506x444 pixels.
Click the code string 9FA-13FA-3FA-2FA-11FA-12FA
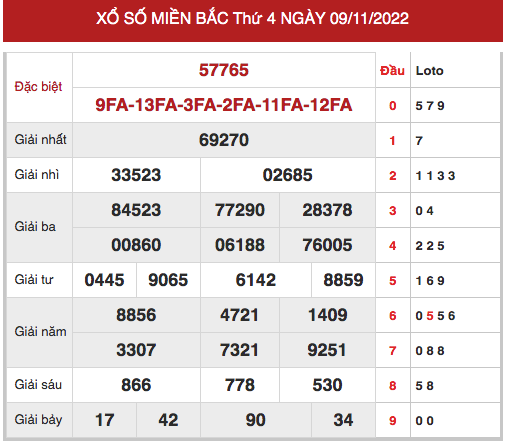click(x=224, y=105)
